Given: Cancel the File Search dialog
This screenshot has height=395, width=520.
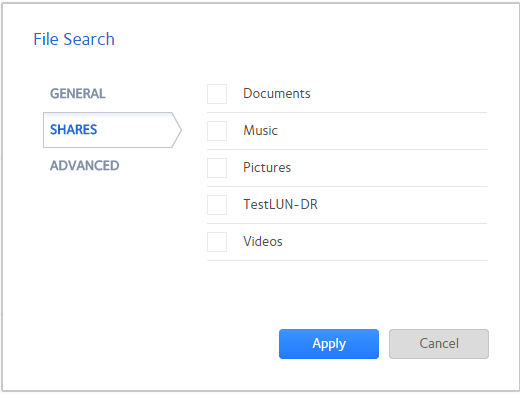Looking at the screenshot, I should pos(439,344).
